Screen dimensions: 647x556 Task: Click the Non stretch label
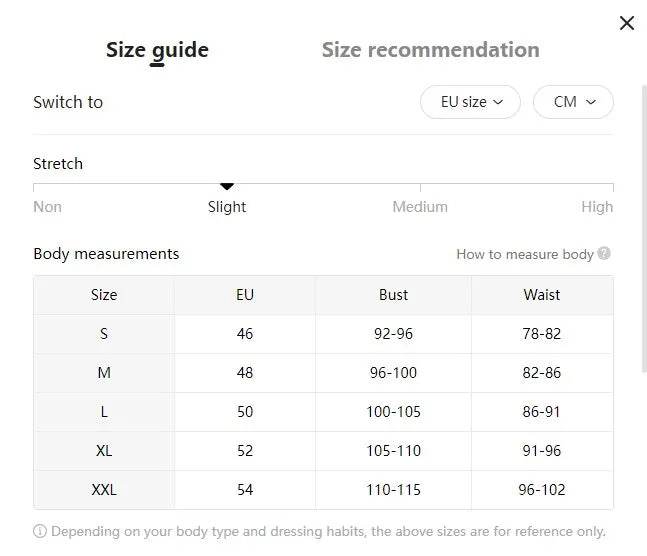48,207
